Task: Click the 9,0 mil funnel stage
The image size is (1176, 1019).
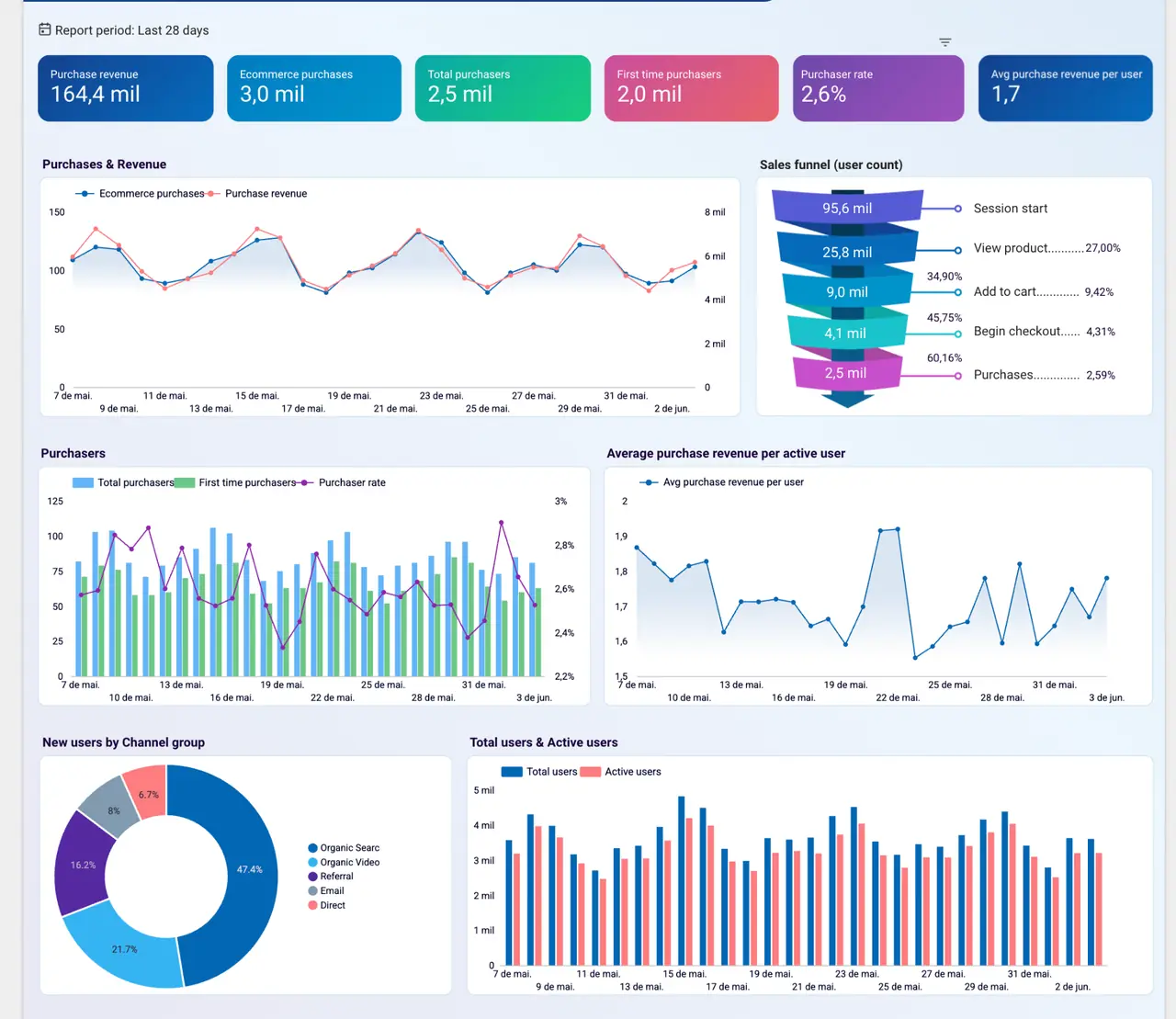Action: (x=847, y=292)
